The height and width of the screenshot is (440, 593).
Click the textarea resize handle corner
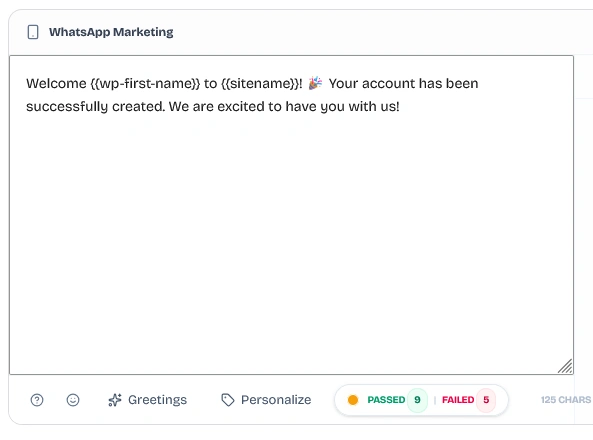pyautogui.click(x=565, y=366)
